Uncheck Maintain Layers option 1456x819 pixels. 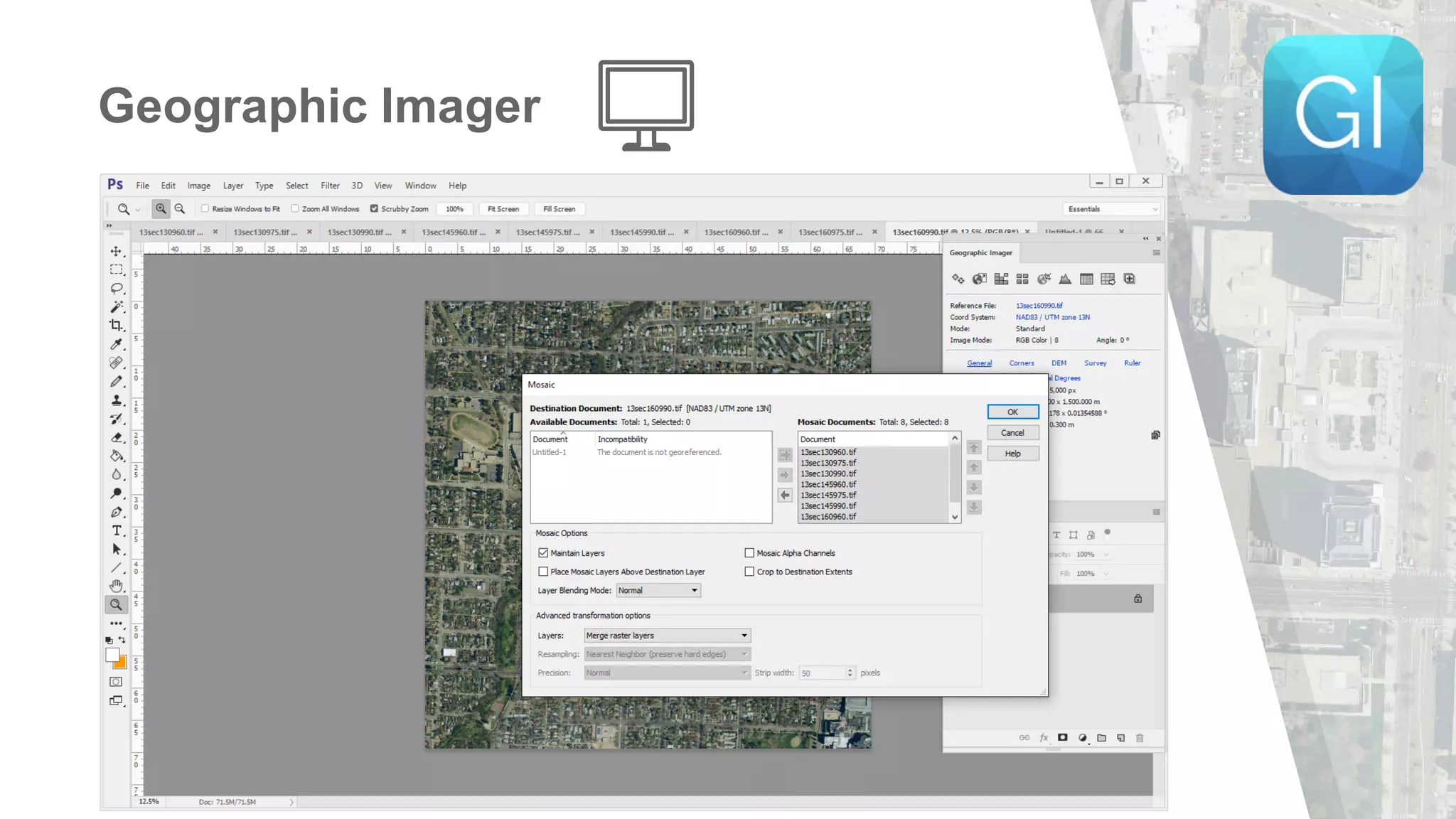pos(543,552)
